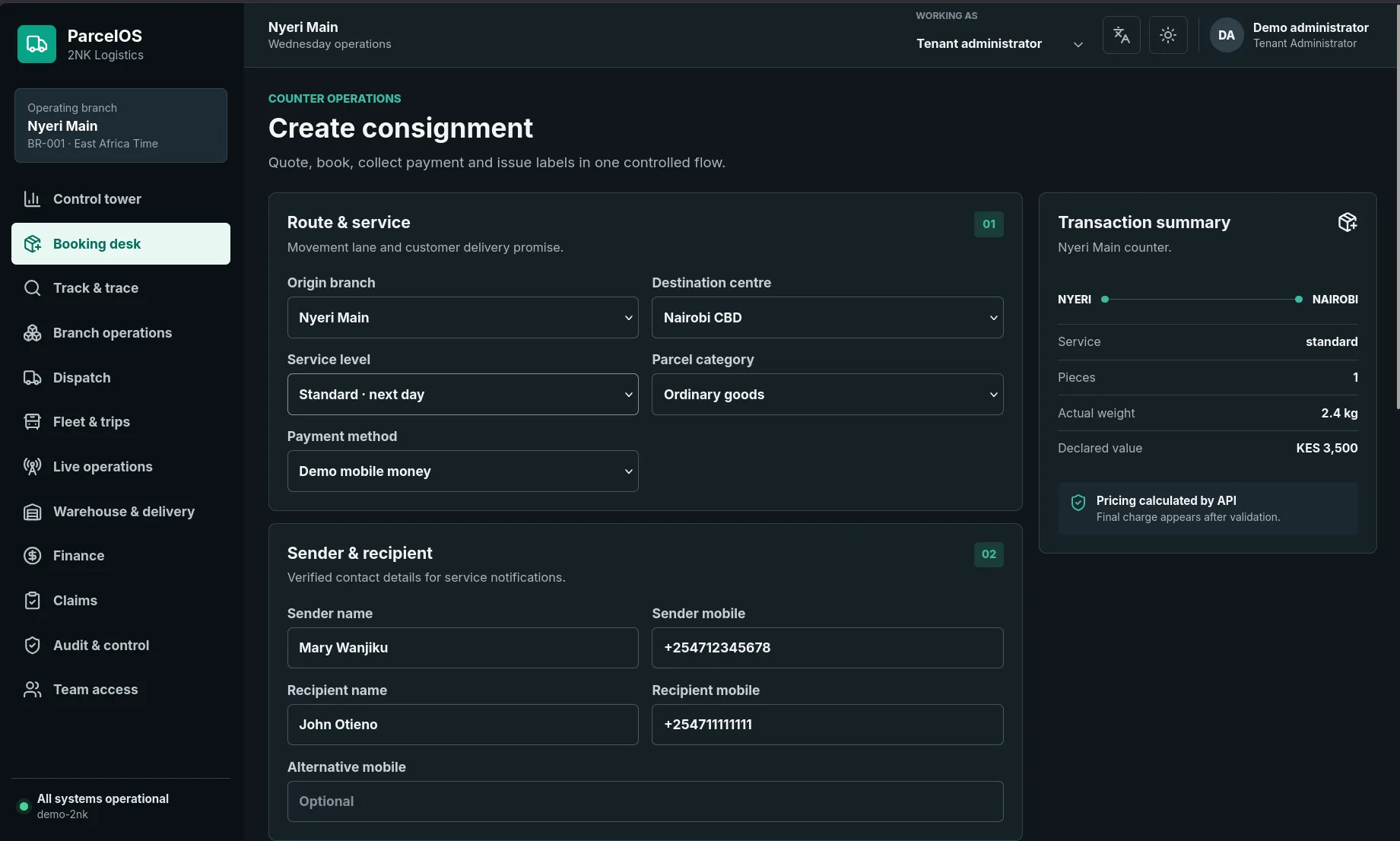Click the Fleet & trips bus icon
The image size is (1400, 841).
click(x=32, y=422)
